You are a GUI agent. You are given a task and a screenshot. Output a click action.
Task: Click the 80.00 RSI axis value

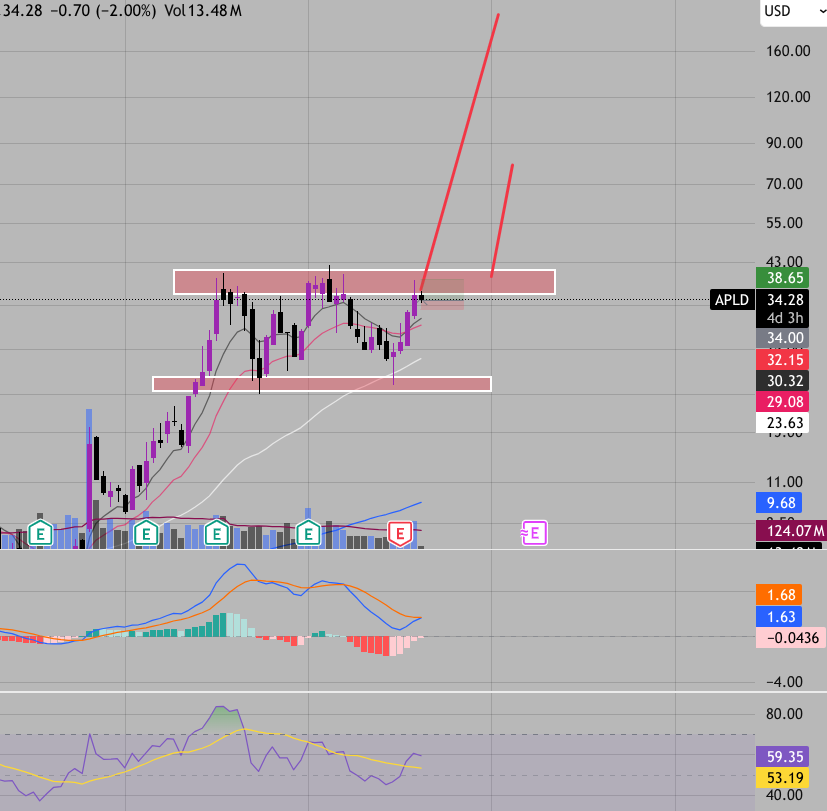click(x=784, y=714)
